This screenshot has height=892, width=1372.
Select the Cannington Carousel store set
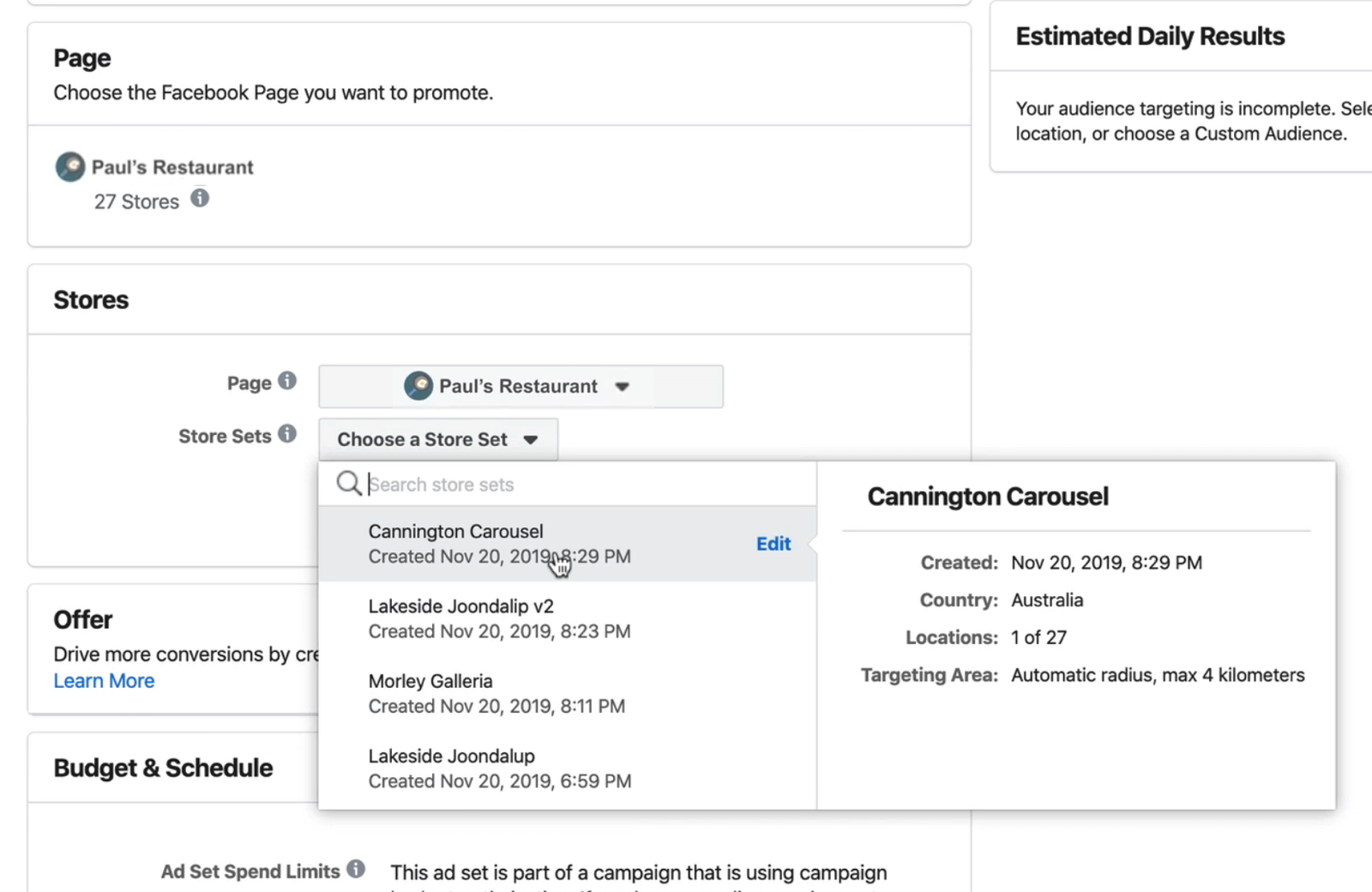click(x=567, y=544)
